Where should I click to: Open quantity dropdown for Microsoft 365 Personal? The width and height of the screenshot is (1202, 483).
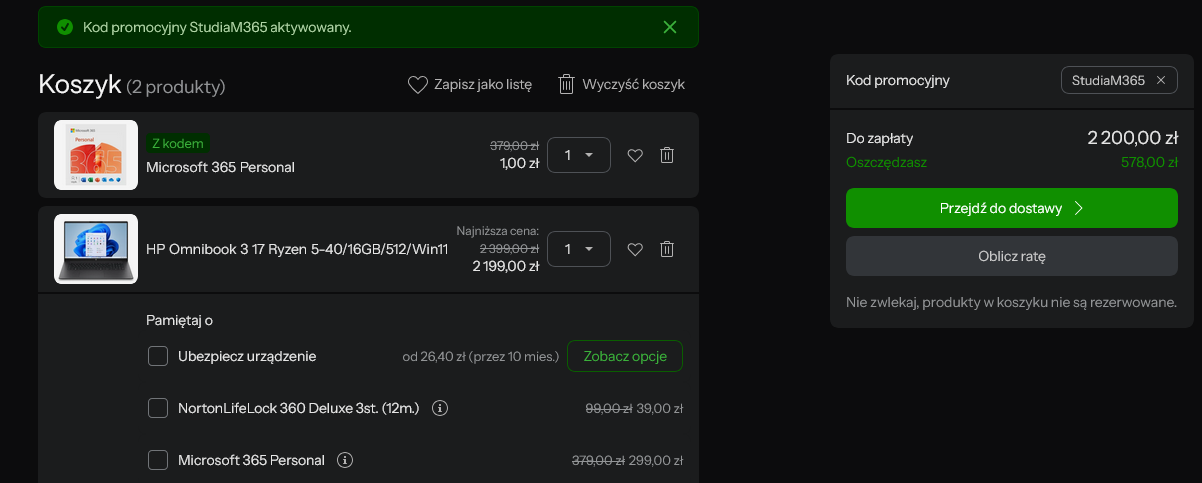(x=579, y=155)
